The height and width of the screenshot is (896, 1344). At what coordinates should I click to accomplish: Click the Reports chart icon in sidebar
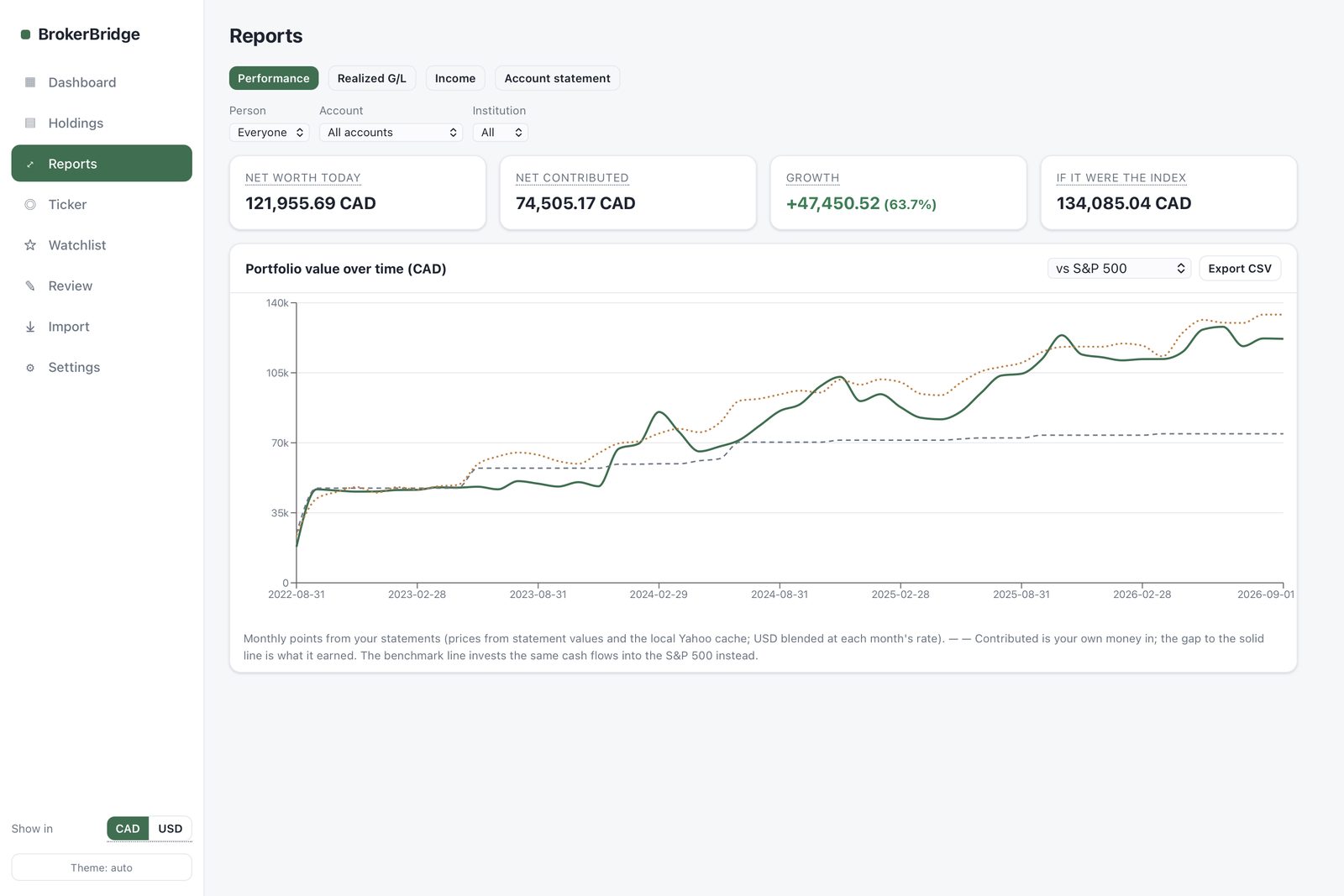click(x=30, y=164)
